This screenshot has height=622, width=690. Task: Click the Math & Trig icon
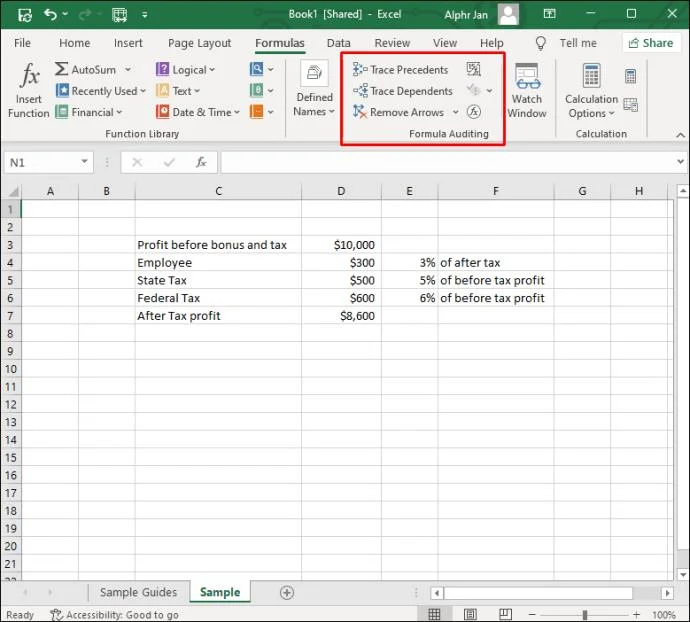[257, 91]
